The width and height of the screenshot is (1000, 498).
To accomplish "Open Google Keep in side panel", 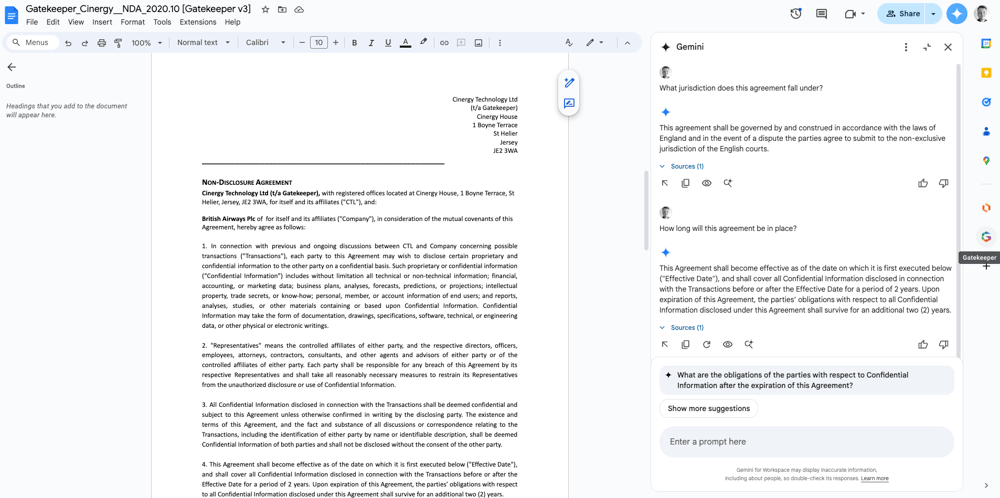I will 986,73.
